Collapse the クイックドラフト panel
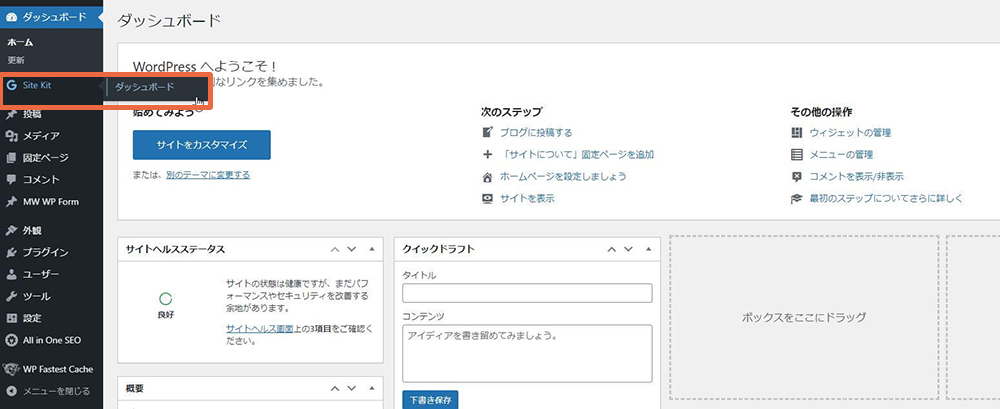Screen dimensions: 1000x409 tap(649, 249)
